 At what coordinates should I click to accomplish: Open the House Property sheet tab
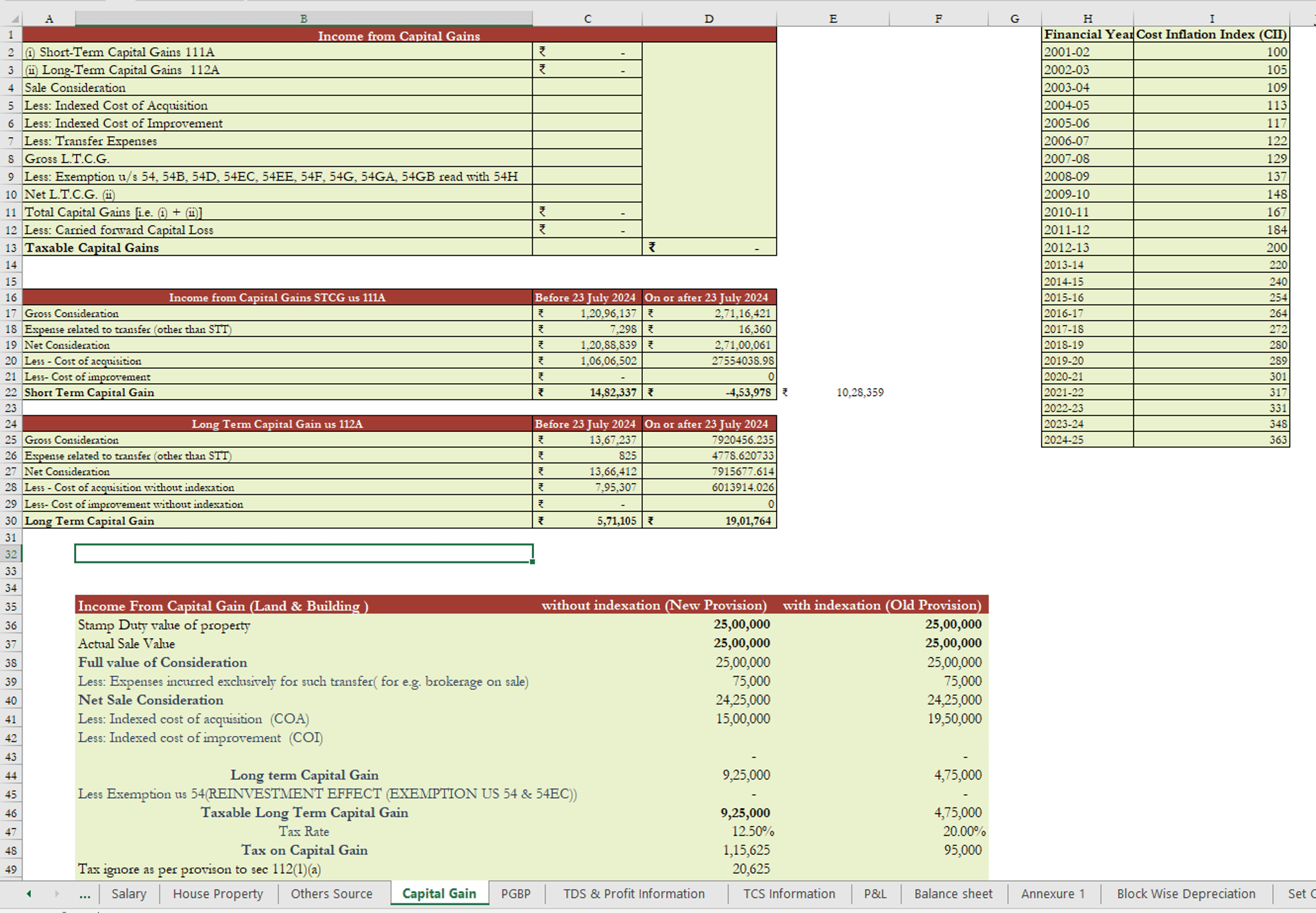(217, 894)
